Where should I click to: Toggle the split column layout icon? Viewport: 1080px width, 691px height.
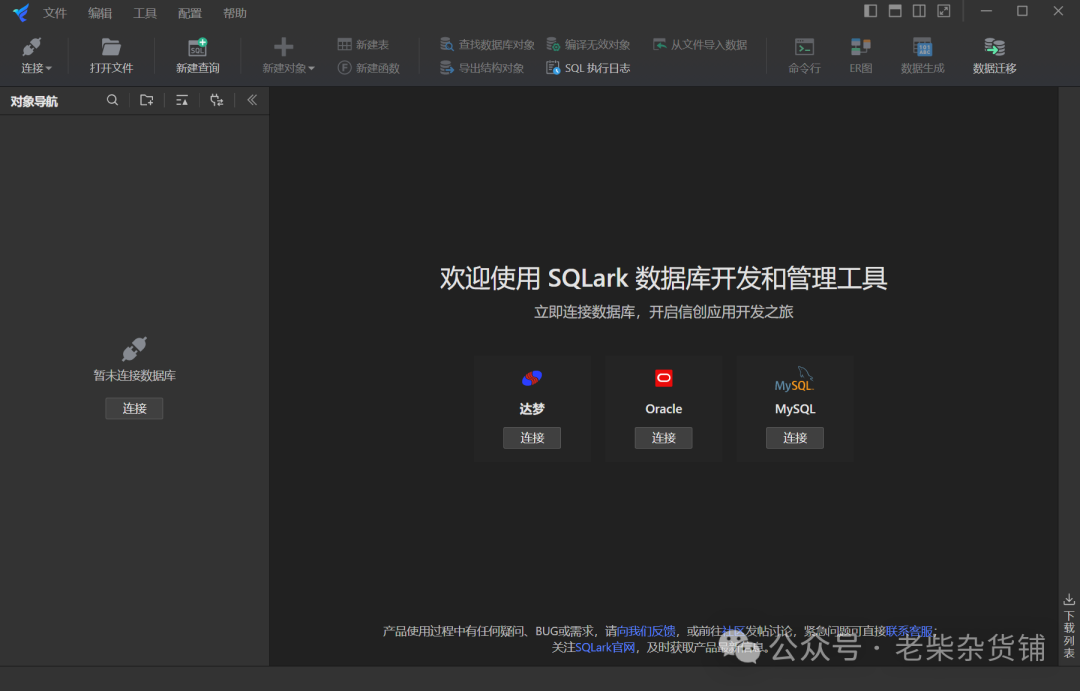coord(919,11)
